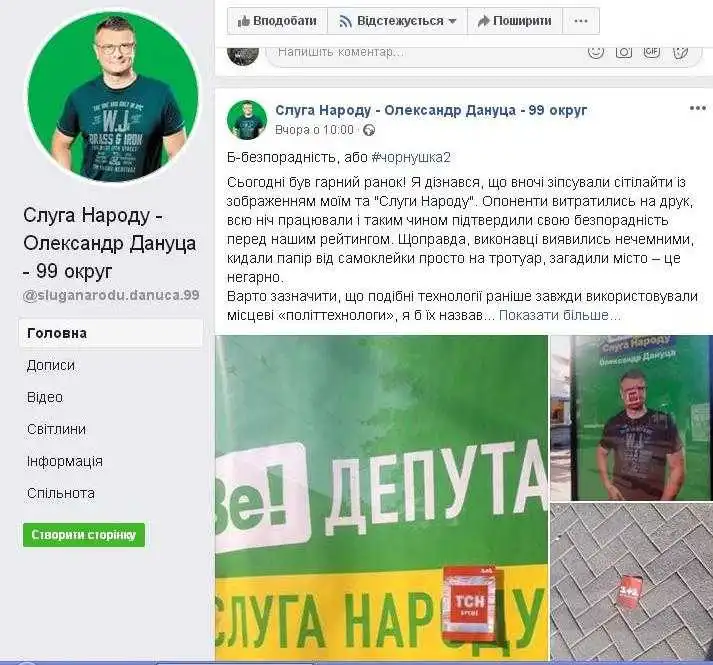Open the large ДЕПУТАТ poster photo
713x665 pixels.
(x=382, y=498)
